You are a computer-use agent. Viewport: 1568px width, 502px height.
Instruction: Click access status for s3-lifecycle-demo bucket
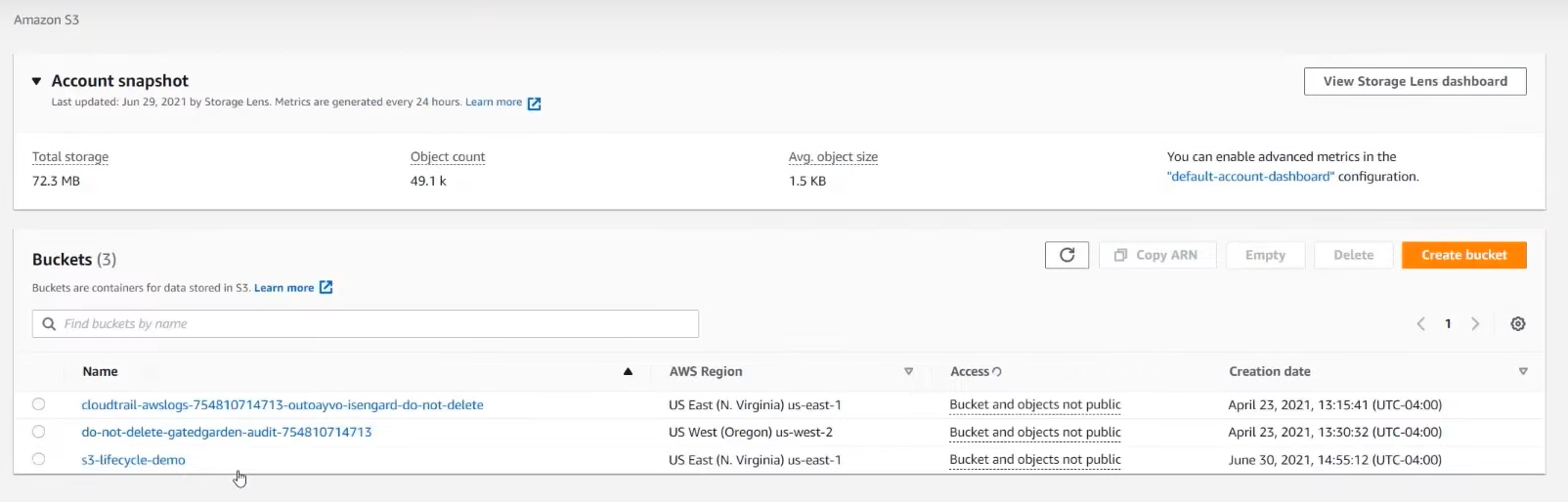(1035, 459)
